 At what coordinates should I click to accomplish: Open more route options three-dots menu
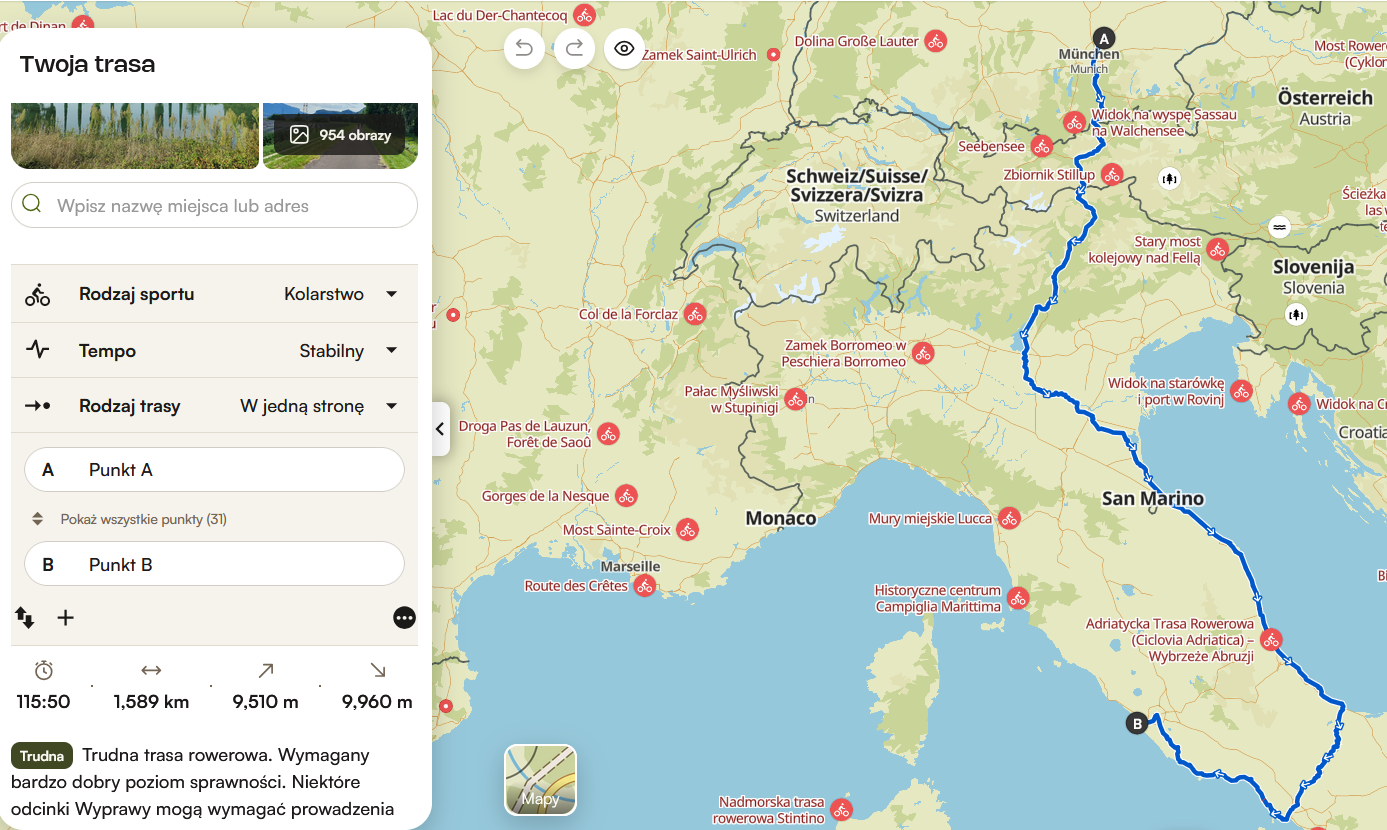pyautogui.click(x=404, y=618)
